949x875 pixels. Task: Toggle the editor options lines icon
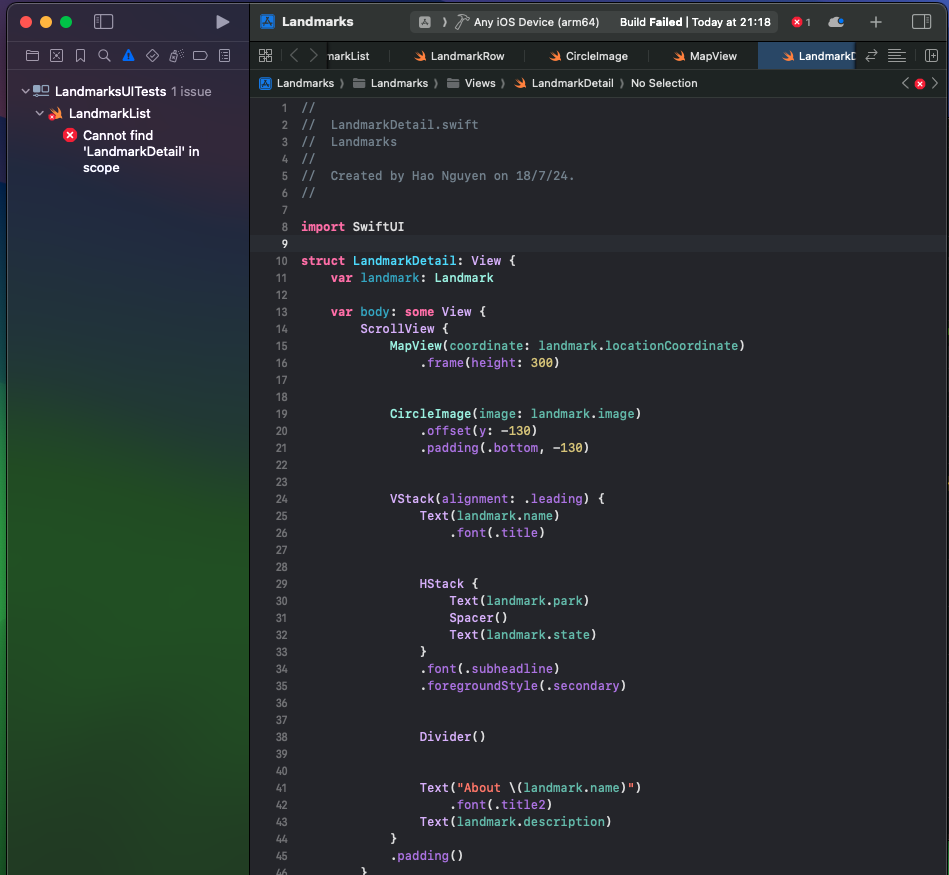tap(897, 56)
